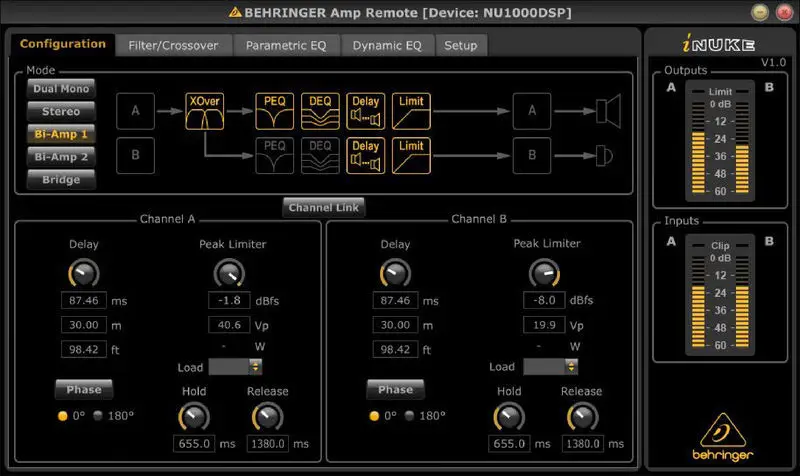Click the XOver crossover block icon
Viewport: 800px width, 476px height.
203,113
